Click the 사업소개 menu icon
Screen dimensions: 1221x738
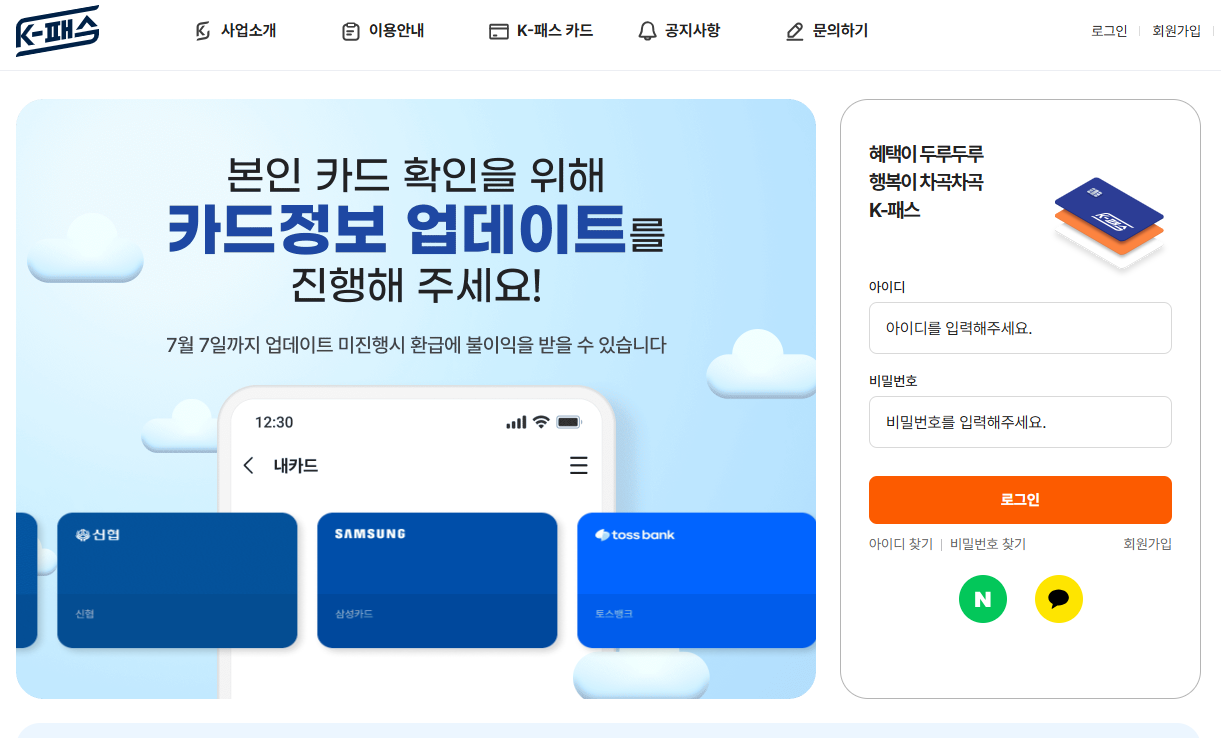coord(203,31)
